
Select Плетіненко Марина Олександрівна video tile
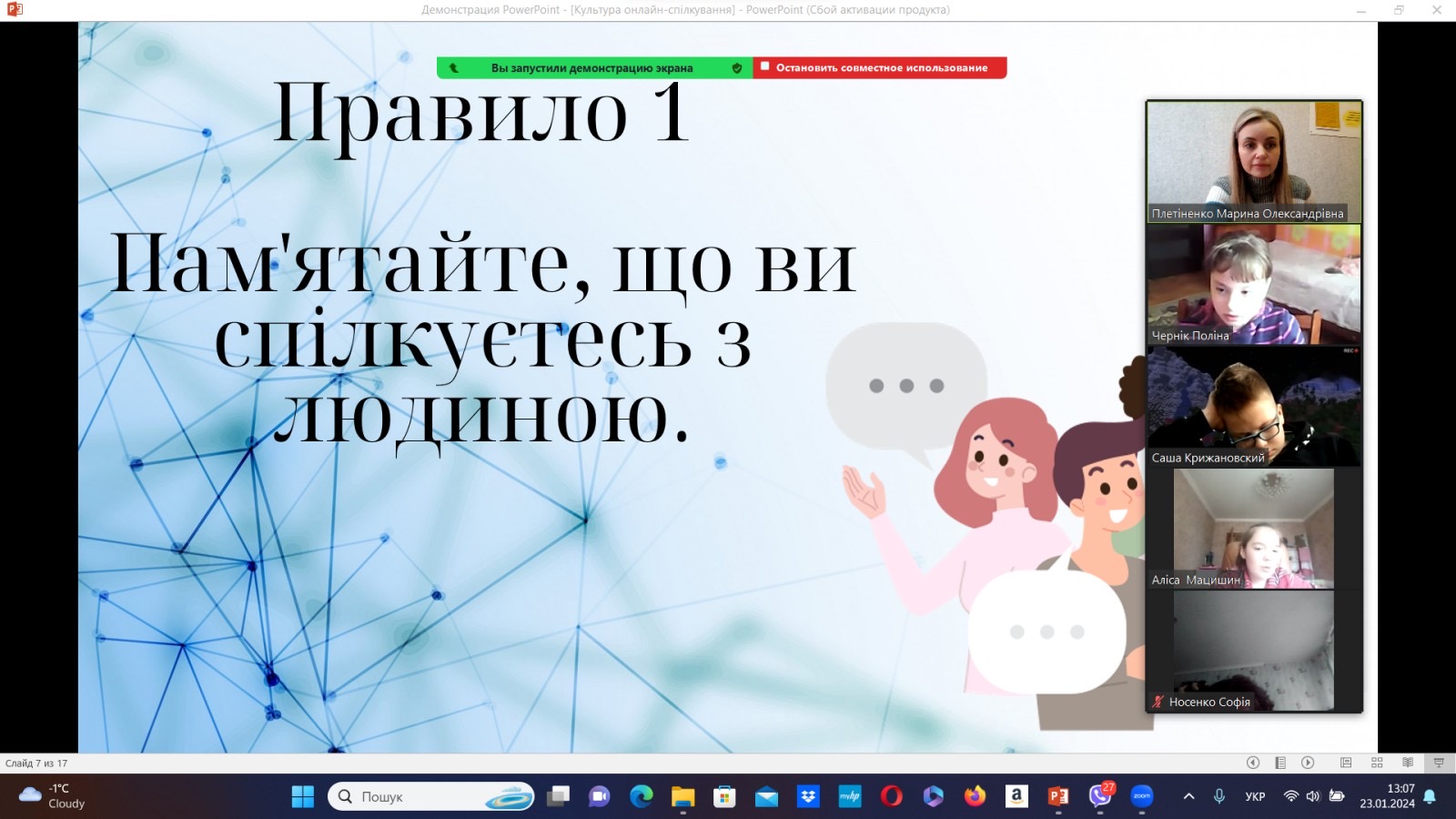coord(1254,162)
